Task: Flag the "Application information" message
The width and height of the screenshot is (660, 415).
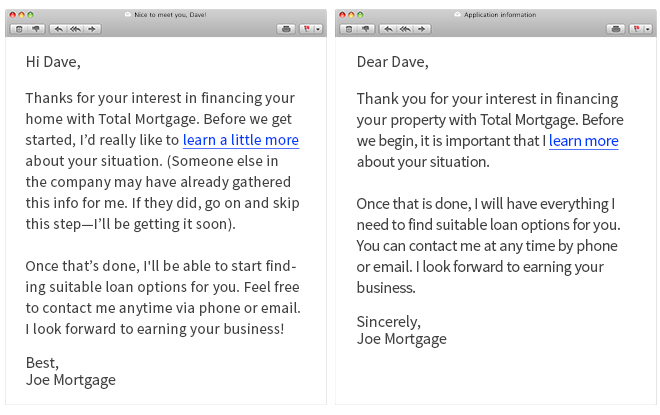Action: coord(636,29)
